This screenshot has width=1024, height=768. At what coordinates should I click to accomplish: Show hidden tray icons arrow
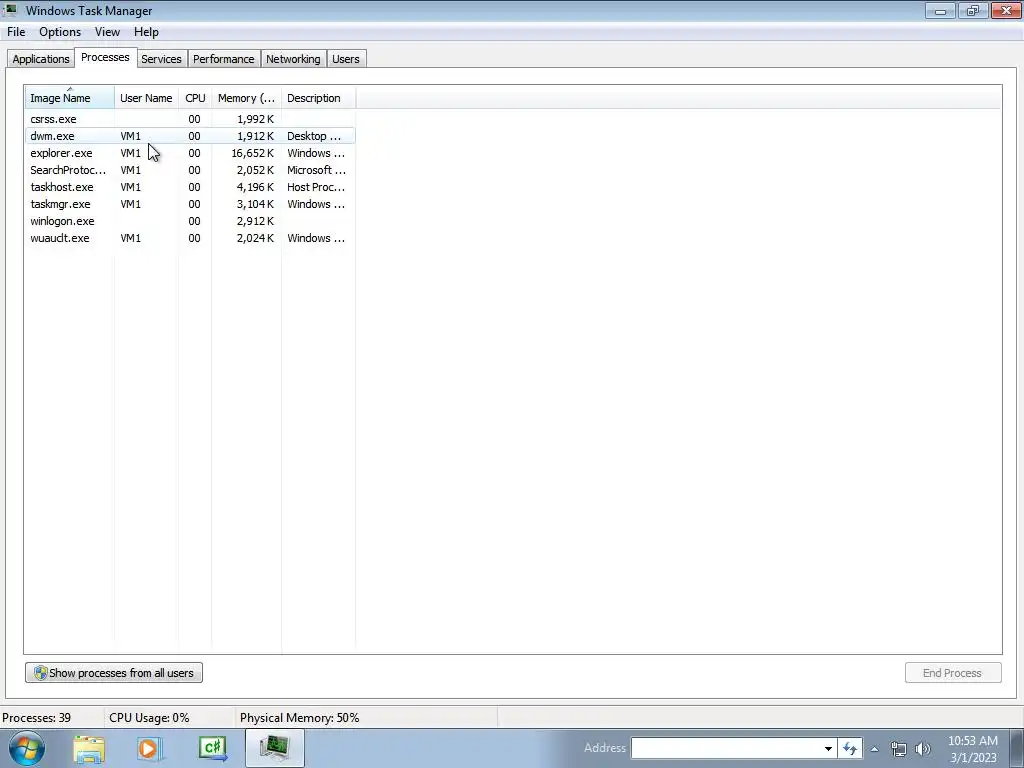click(x=874, y=749)
